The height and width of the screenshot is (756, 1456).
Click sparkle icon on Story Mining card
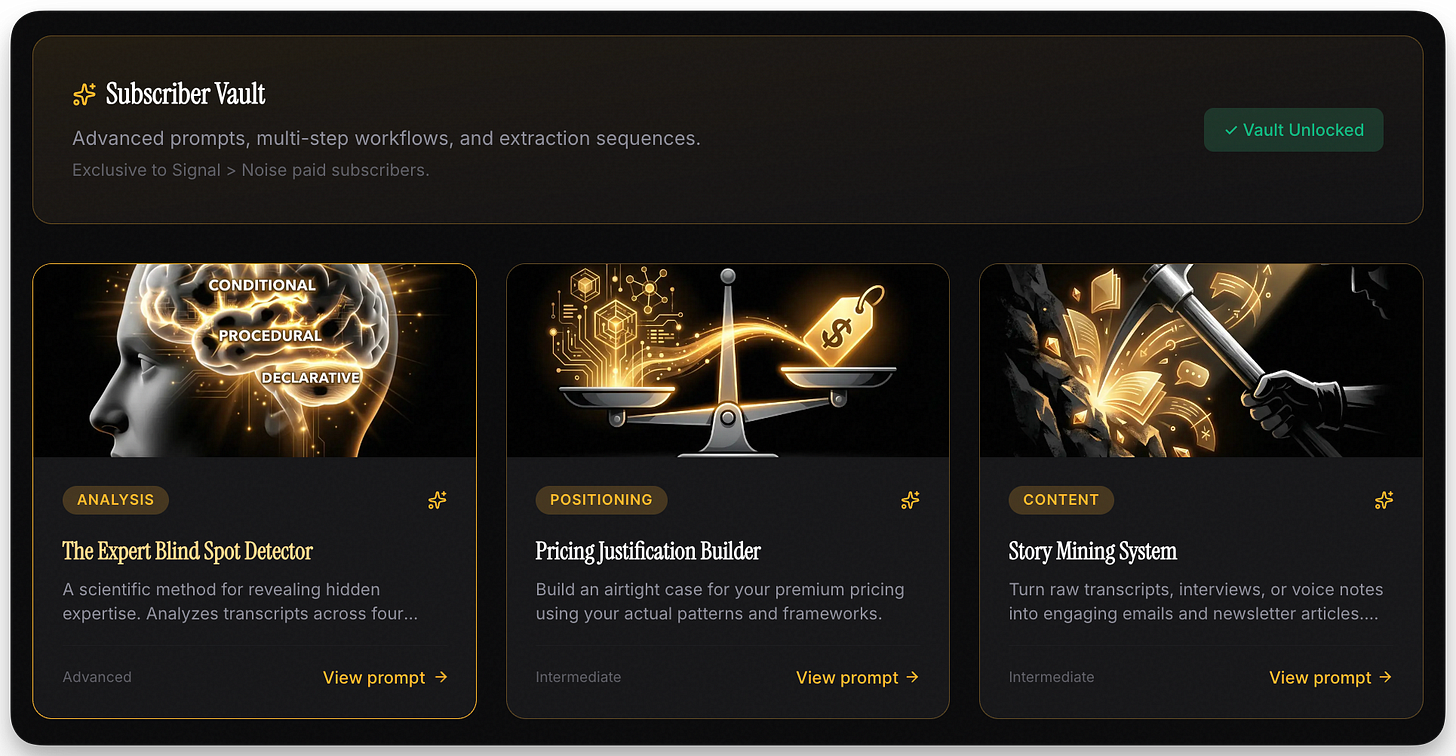coord(1384,500)
